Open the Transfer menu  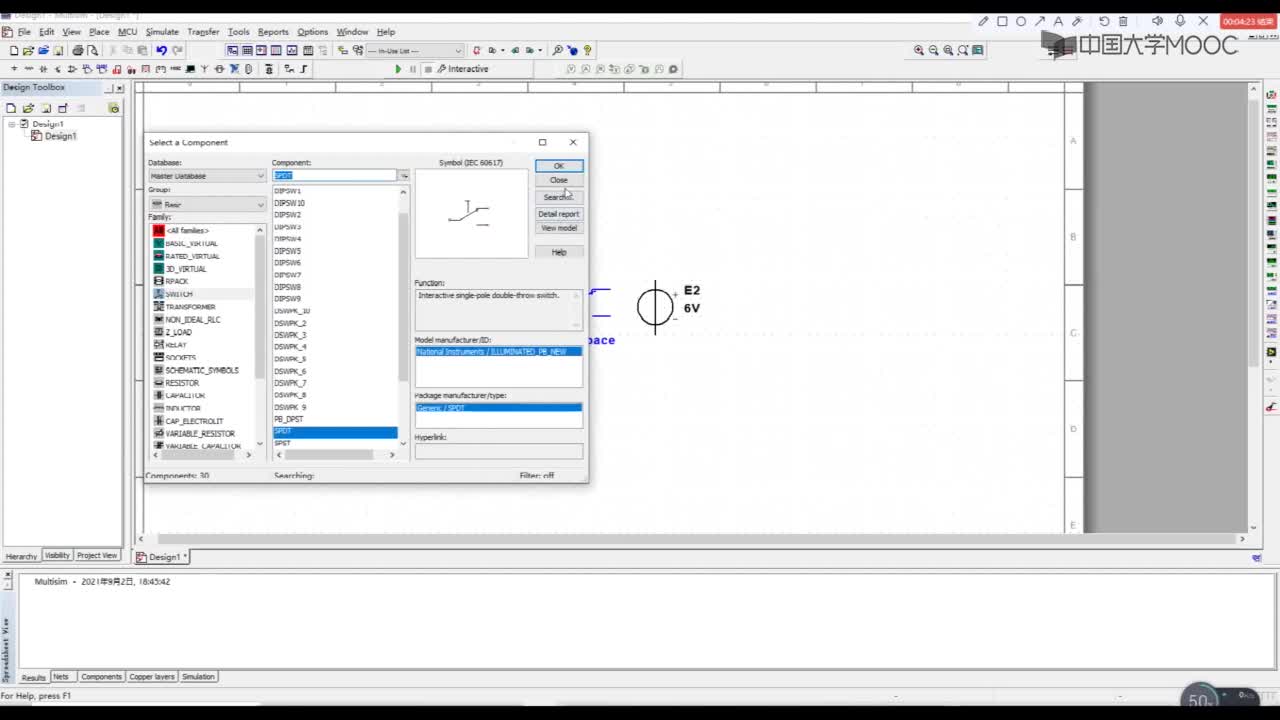click(203, 32)
